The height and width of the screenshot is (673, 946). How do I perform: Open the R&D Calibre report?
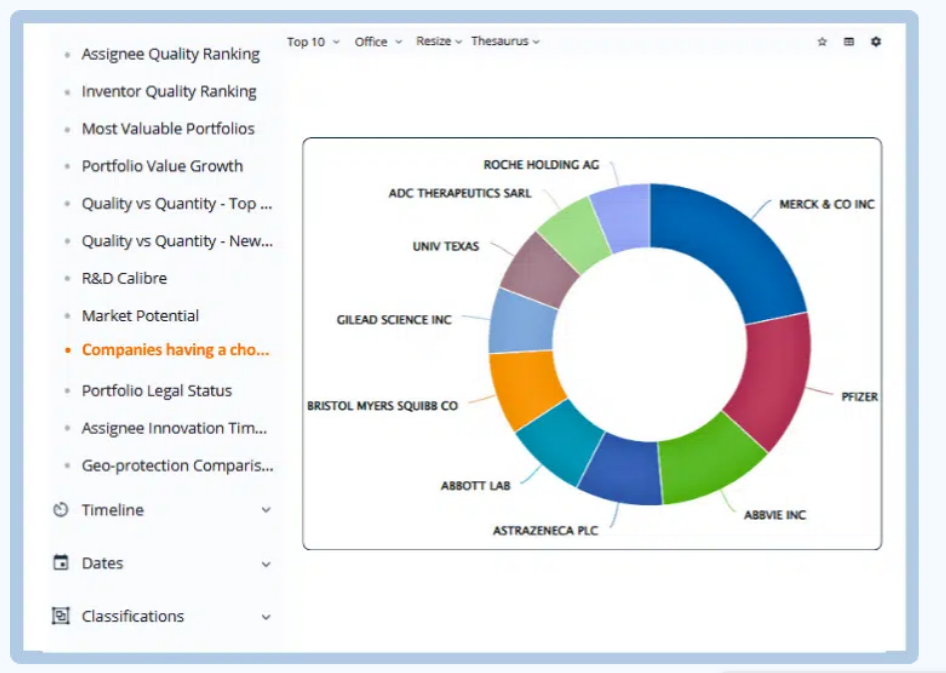tap(124, 278)
